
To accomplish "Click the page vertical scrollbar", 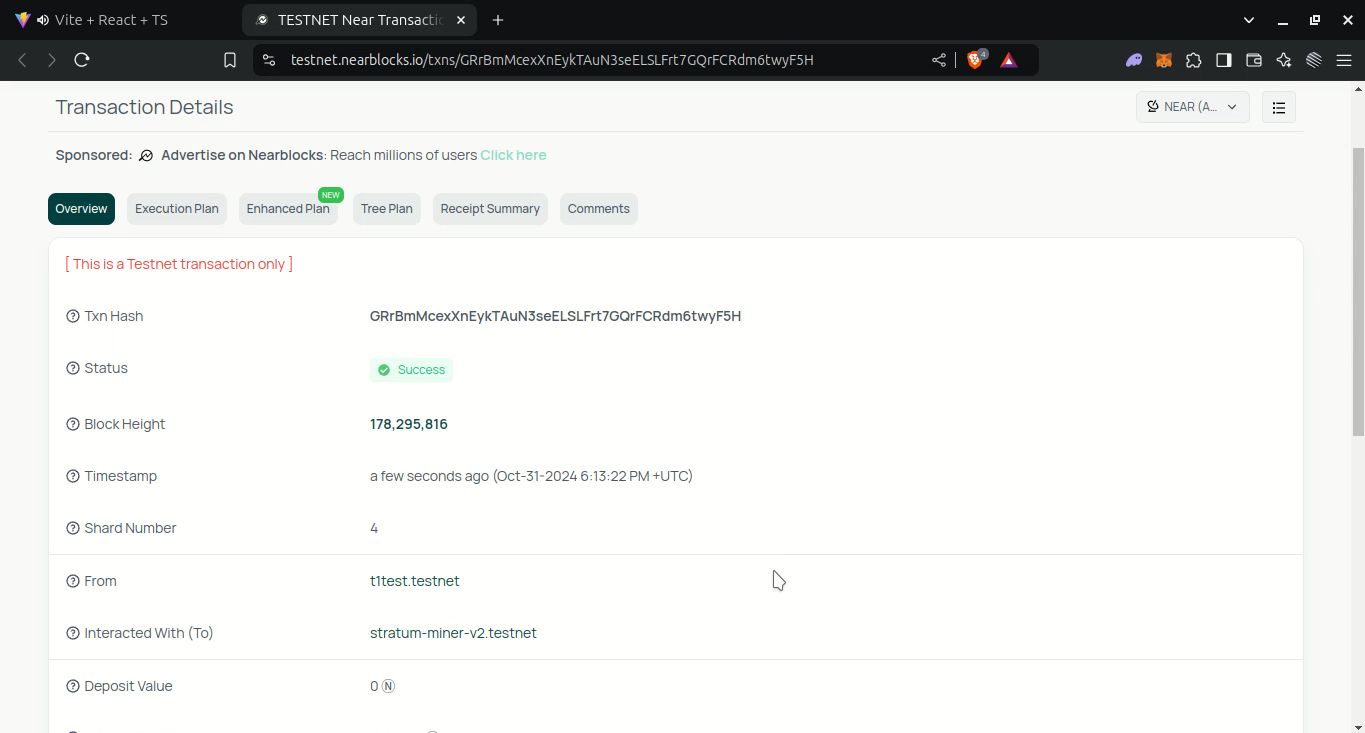I will (x=1358, y=290).
